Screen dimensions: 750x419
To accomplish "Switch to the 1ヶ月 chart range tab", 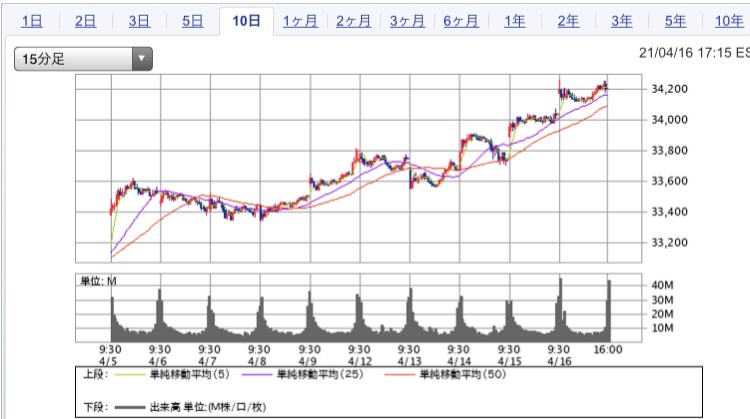I will pyautogui.click(x=300, y=21).
